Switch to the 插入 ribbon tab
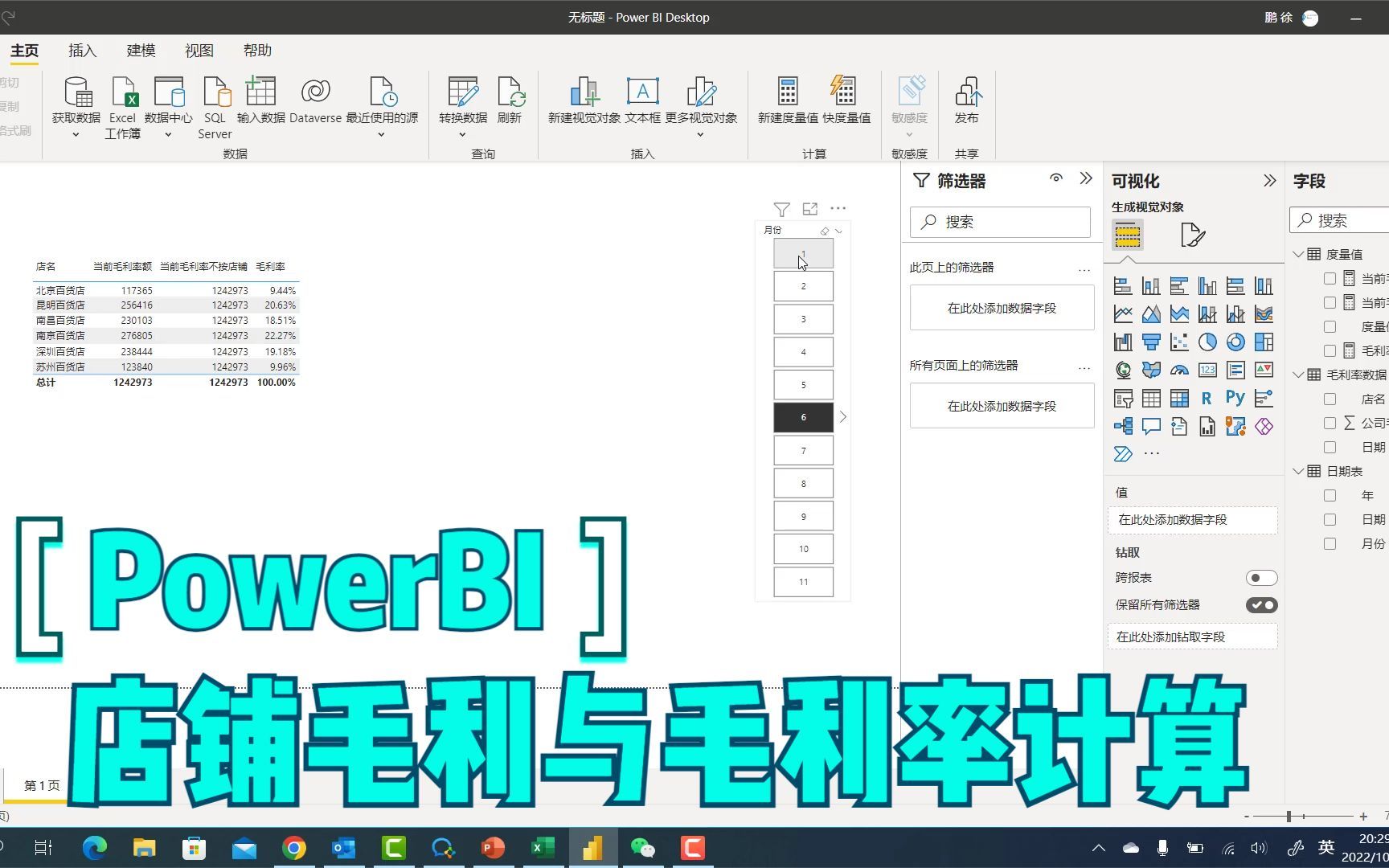This screenshot has height=868, width=1389. (82, 51)
